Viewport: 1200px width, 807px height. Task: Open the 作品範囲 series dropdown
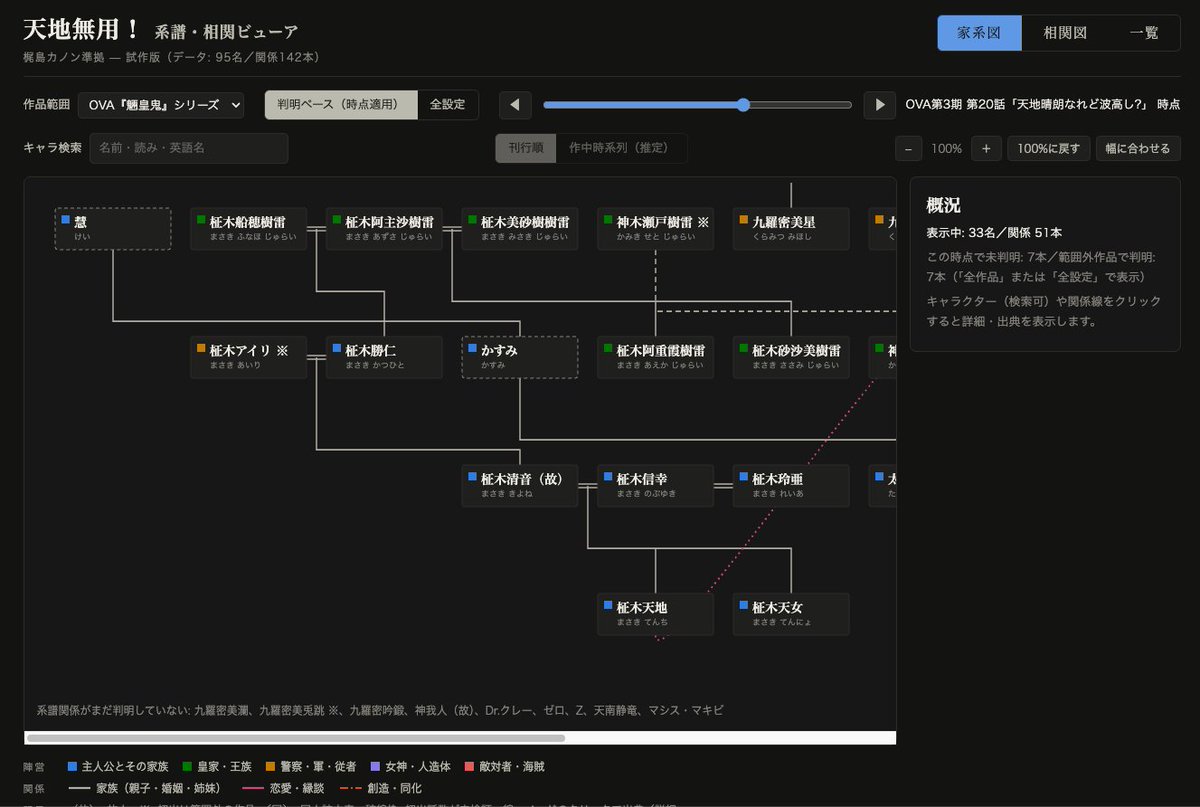[161, 105]
